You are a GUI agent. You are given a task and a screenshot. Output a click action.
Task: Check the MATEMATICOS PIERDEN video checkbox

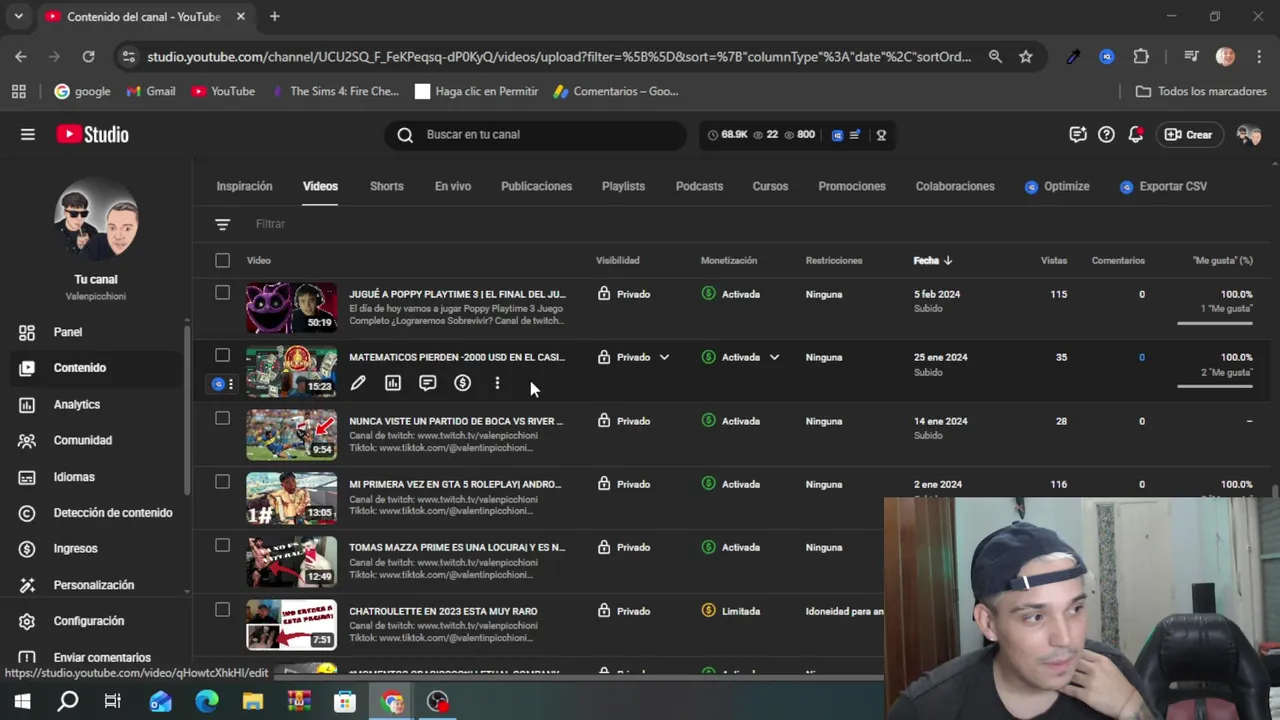[222, 356]
